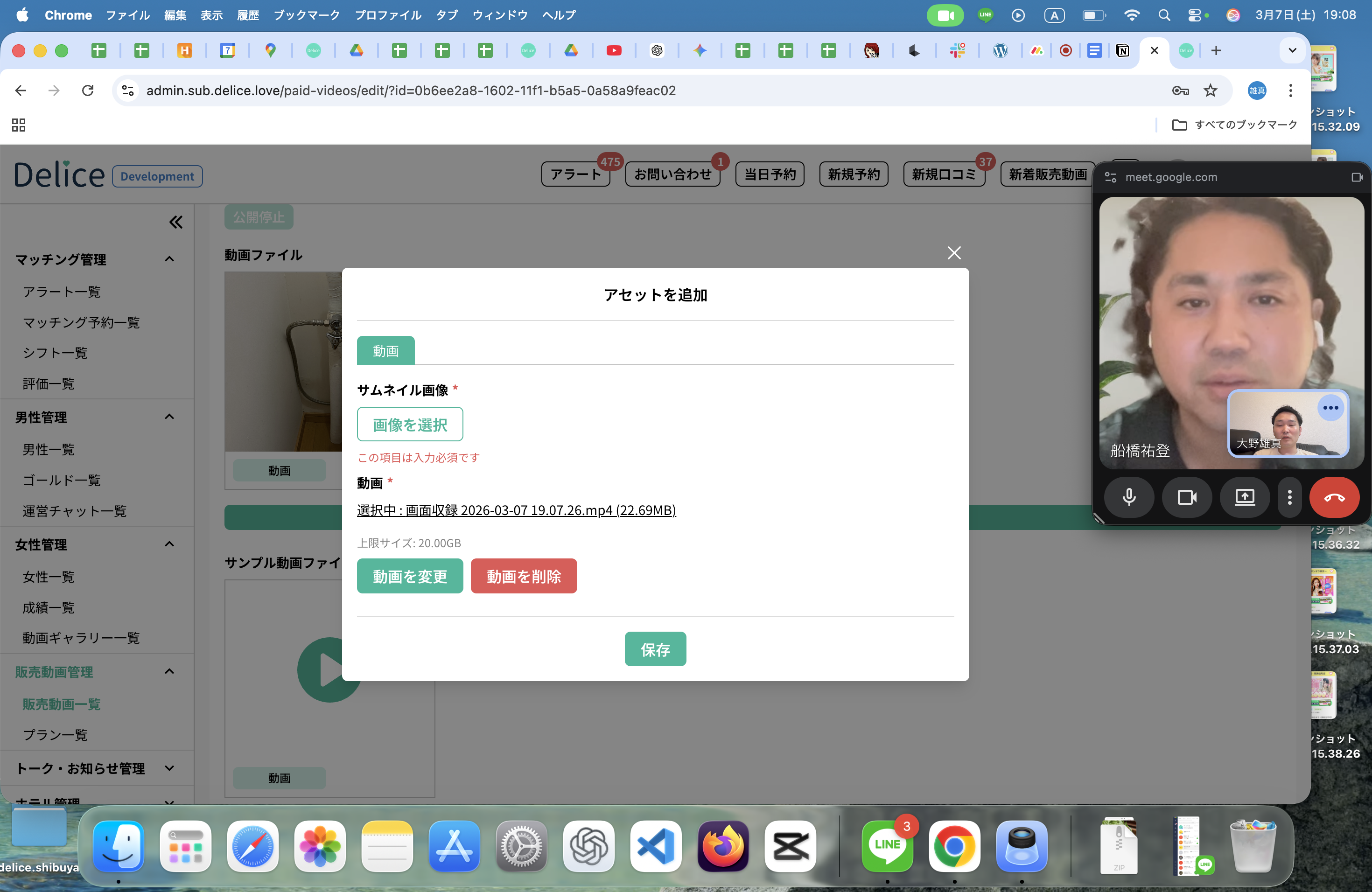Close the asset dialog with X icon
This screenshot has width=1372, height=892.
point(953,253)
